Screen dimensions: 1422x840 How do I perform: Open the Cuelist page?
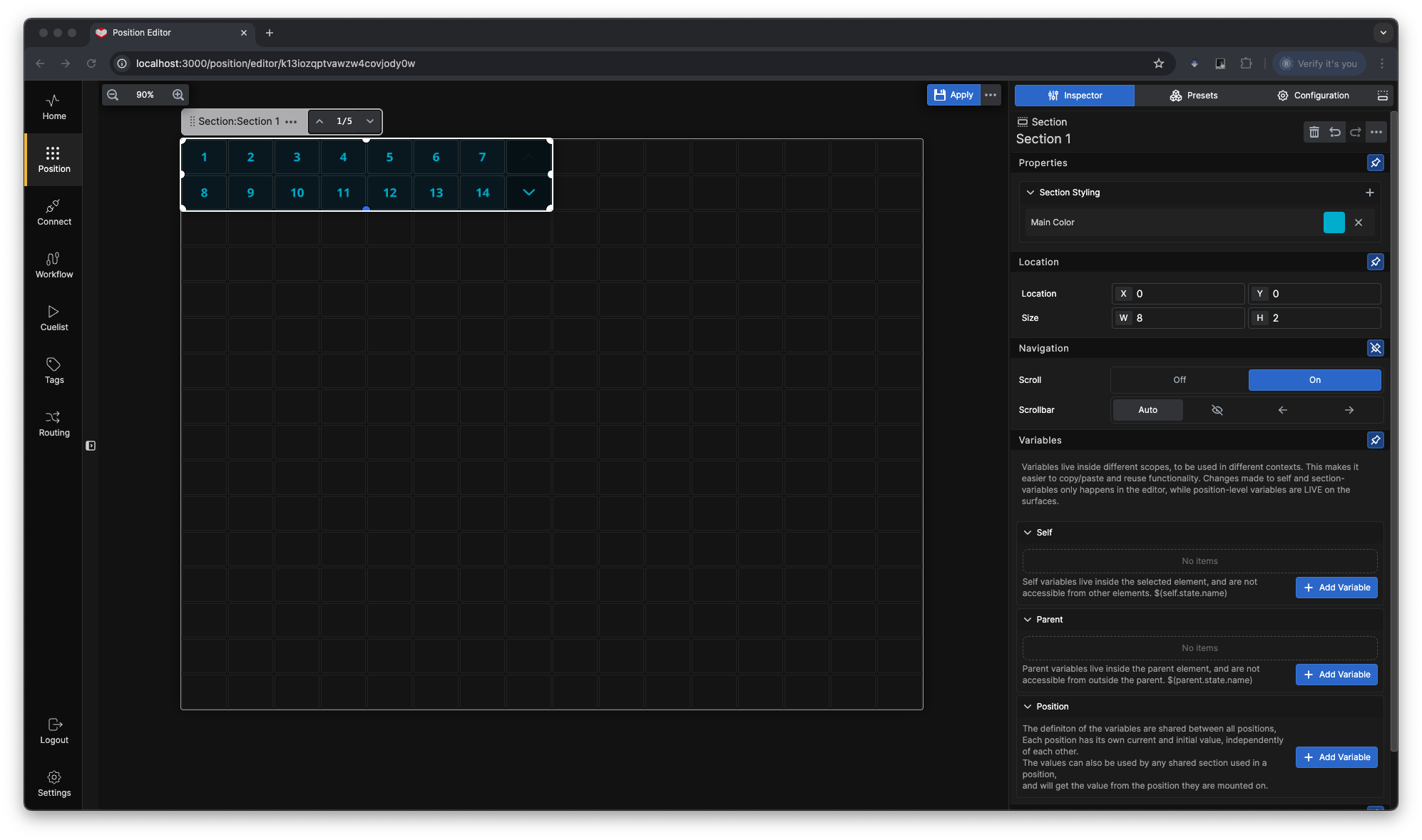(x=53, y=318)
